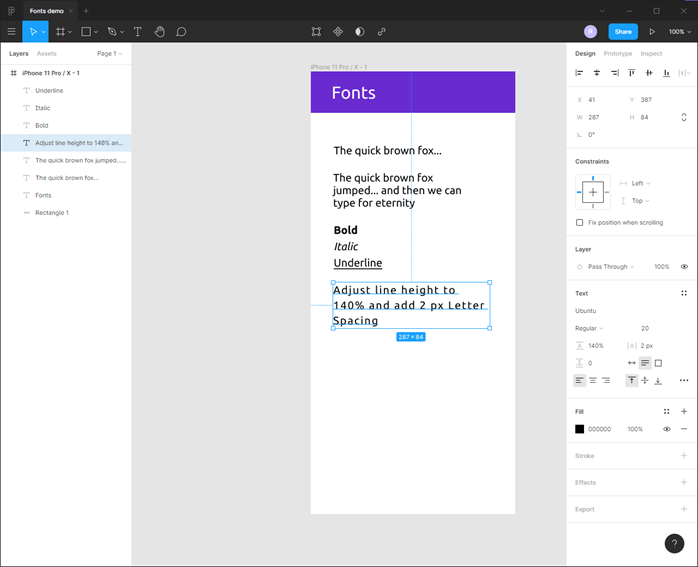Toggle layer visibility eye icon
Image resolution: width=698 pixels, height=567 pixels.
coord(684,267)
